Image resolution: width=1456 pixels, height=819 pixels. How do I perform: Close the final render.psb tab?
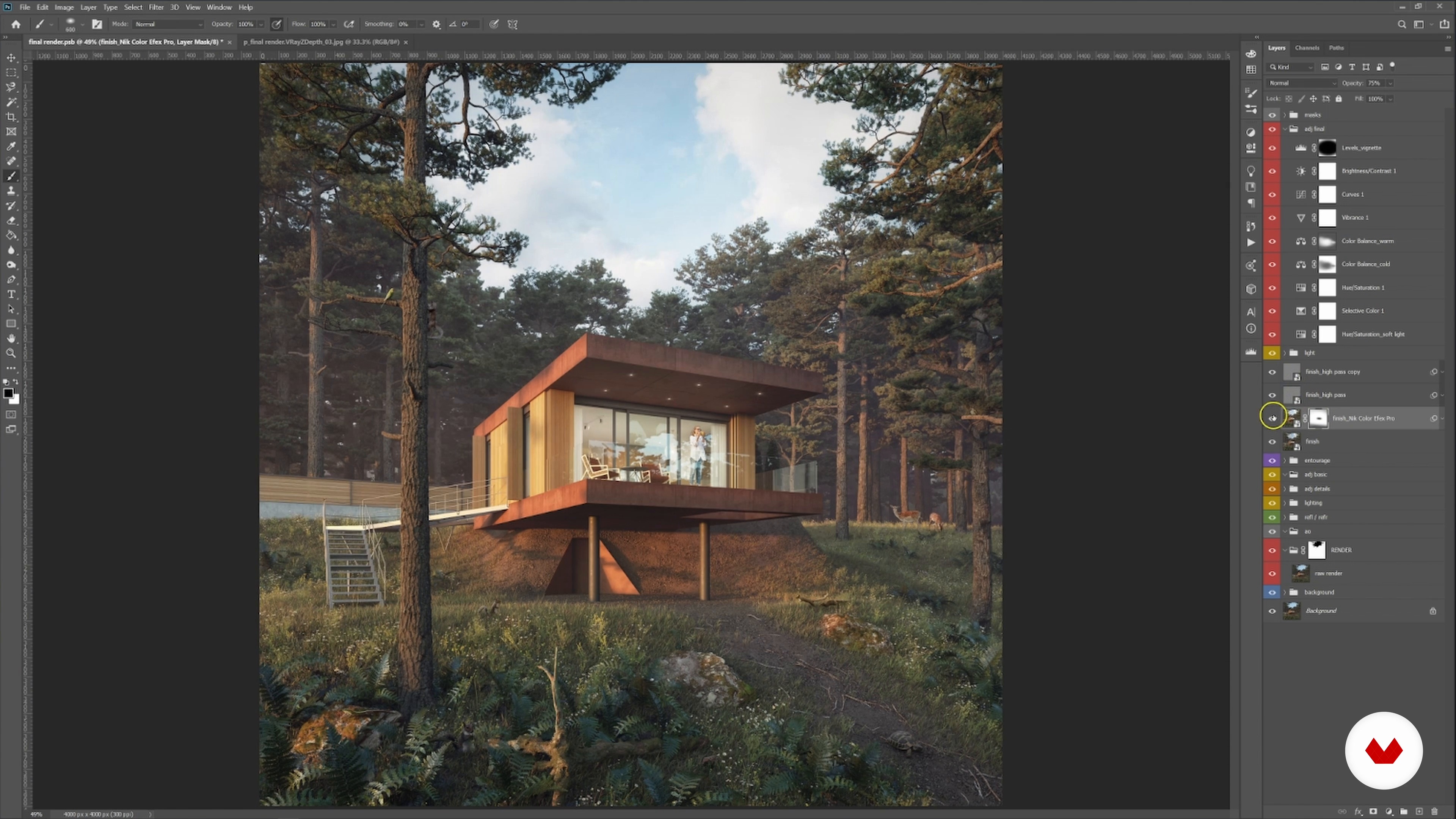click(x=229, y=42)
